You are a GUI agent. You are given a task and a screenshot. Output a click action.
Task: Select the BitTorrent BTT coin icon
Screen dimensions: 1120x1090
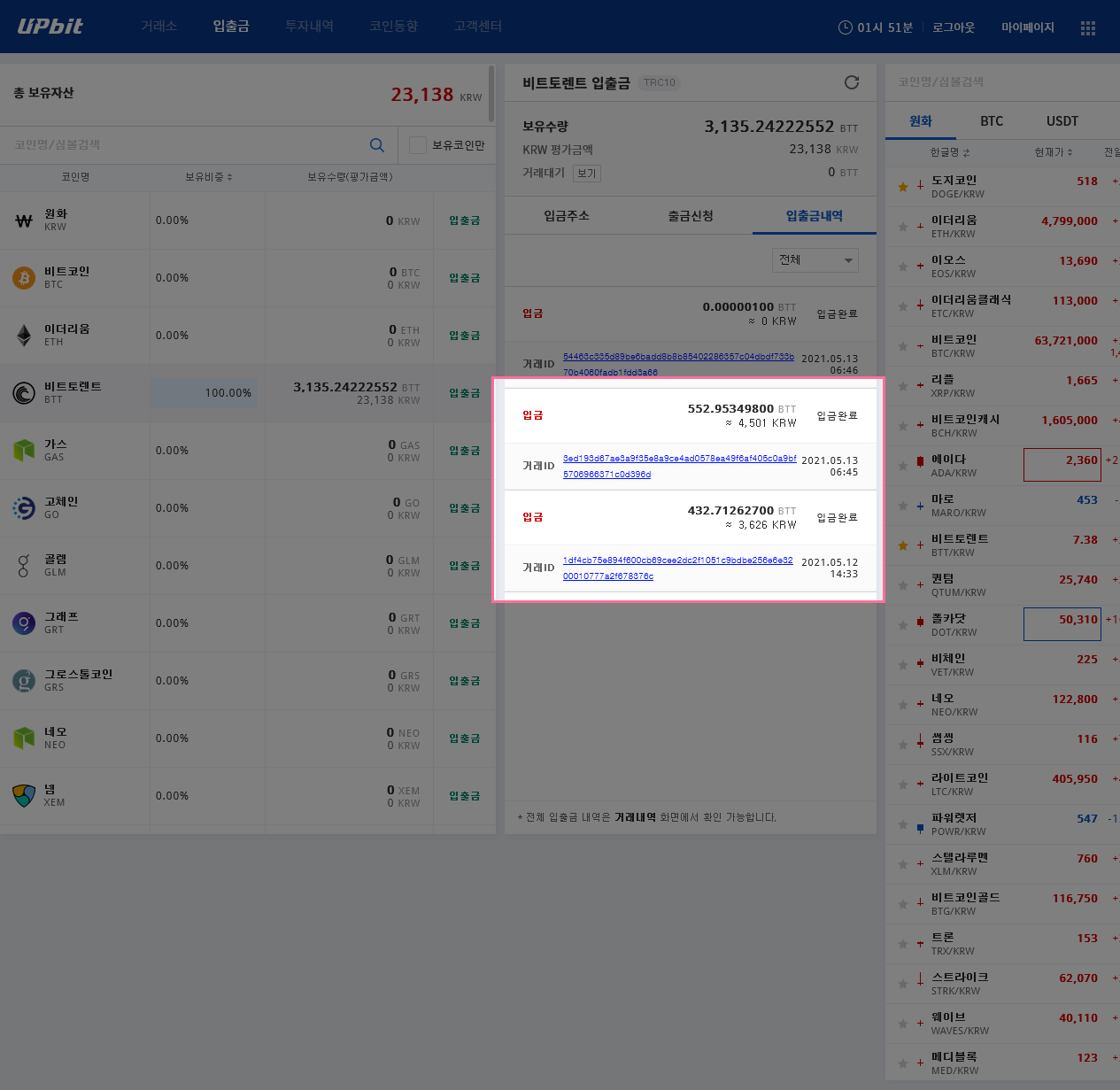coord(24,393)
